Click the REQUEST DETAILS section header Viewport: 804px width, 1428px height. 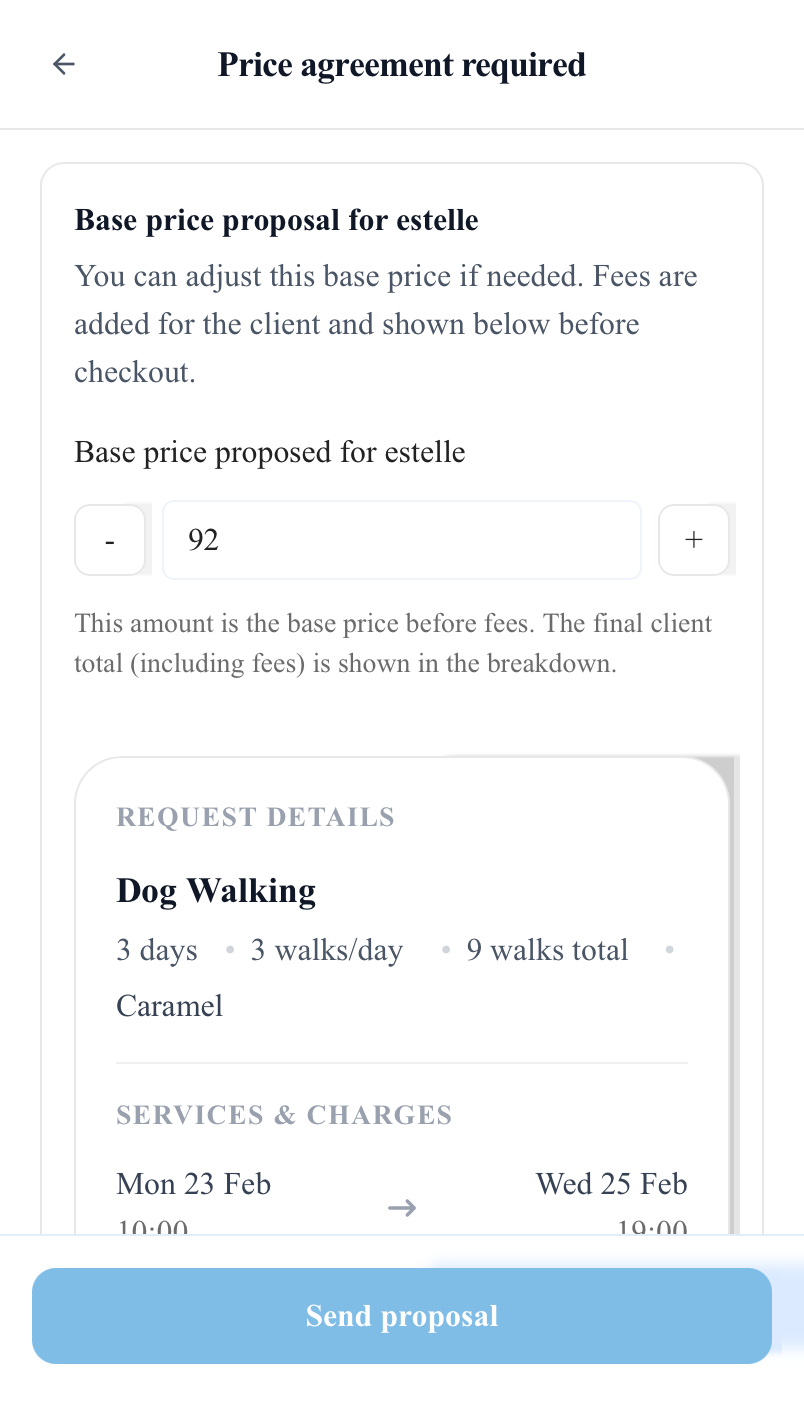(x=255, y=816)
